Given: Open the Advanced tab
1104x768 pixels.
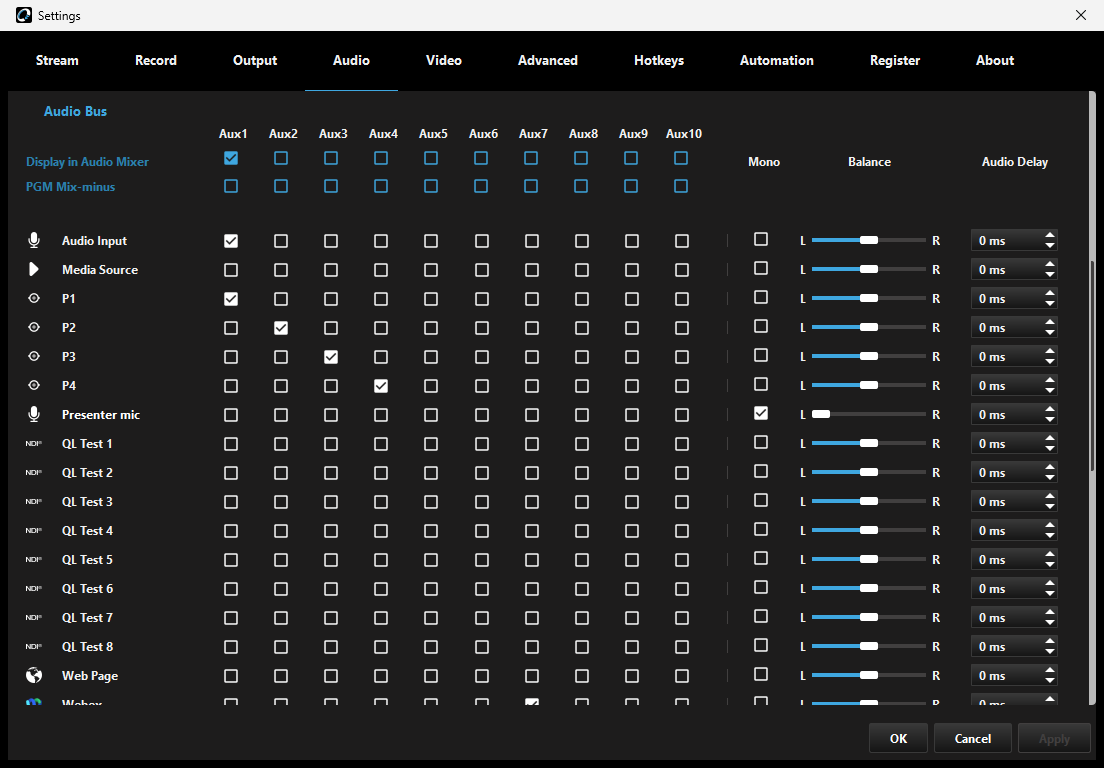Looking at the screenshot, I should pyautogui.click(x=548, y=61).
